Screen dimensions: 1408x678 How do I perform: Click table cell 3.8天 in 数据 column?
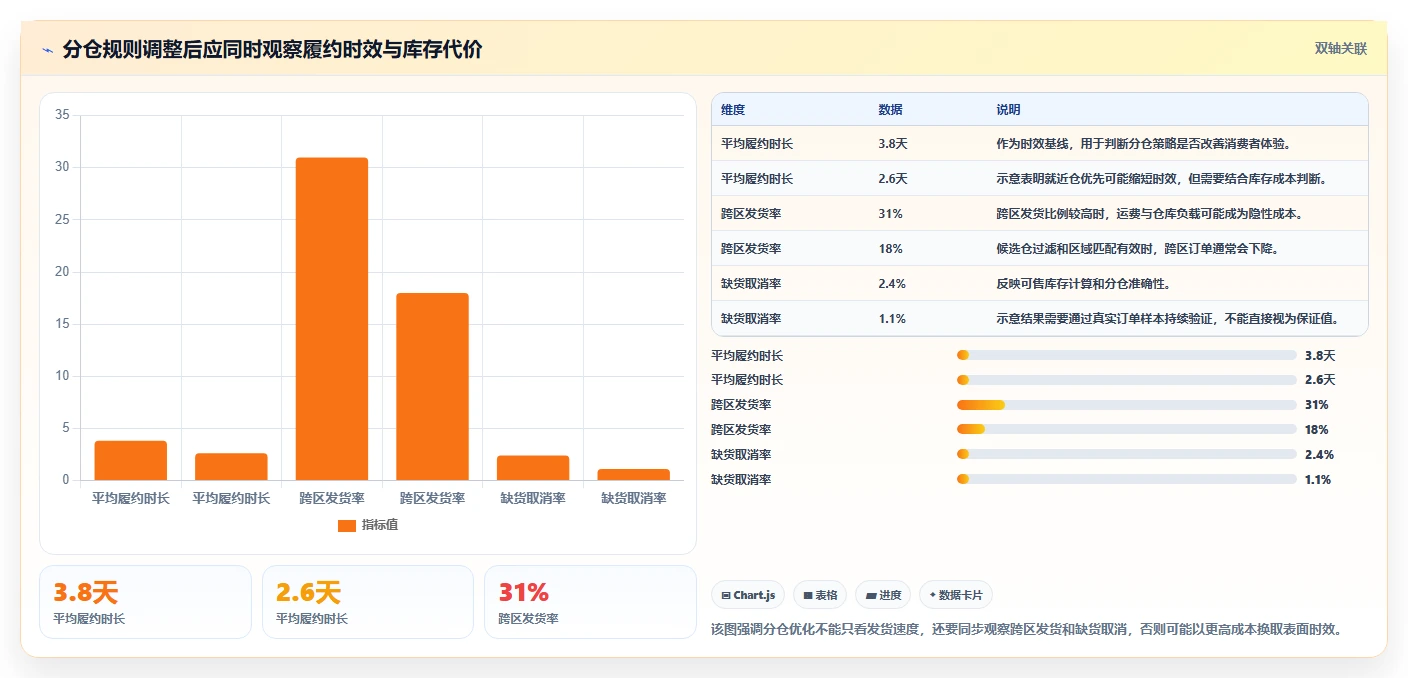tap(893, 144)
